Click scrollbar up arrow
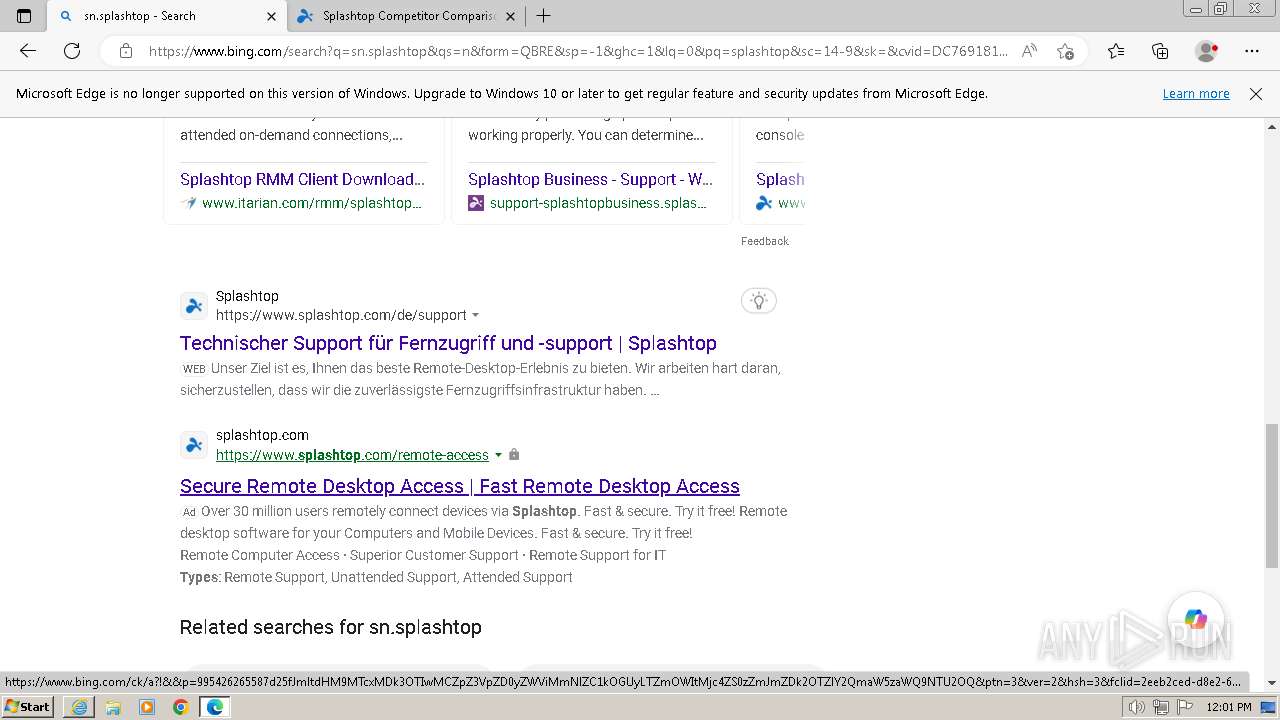 (1272, 127)
